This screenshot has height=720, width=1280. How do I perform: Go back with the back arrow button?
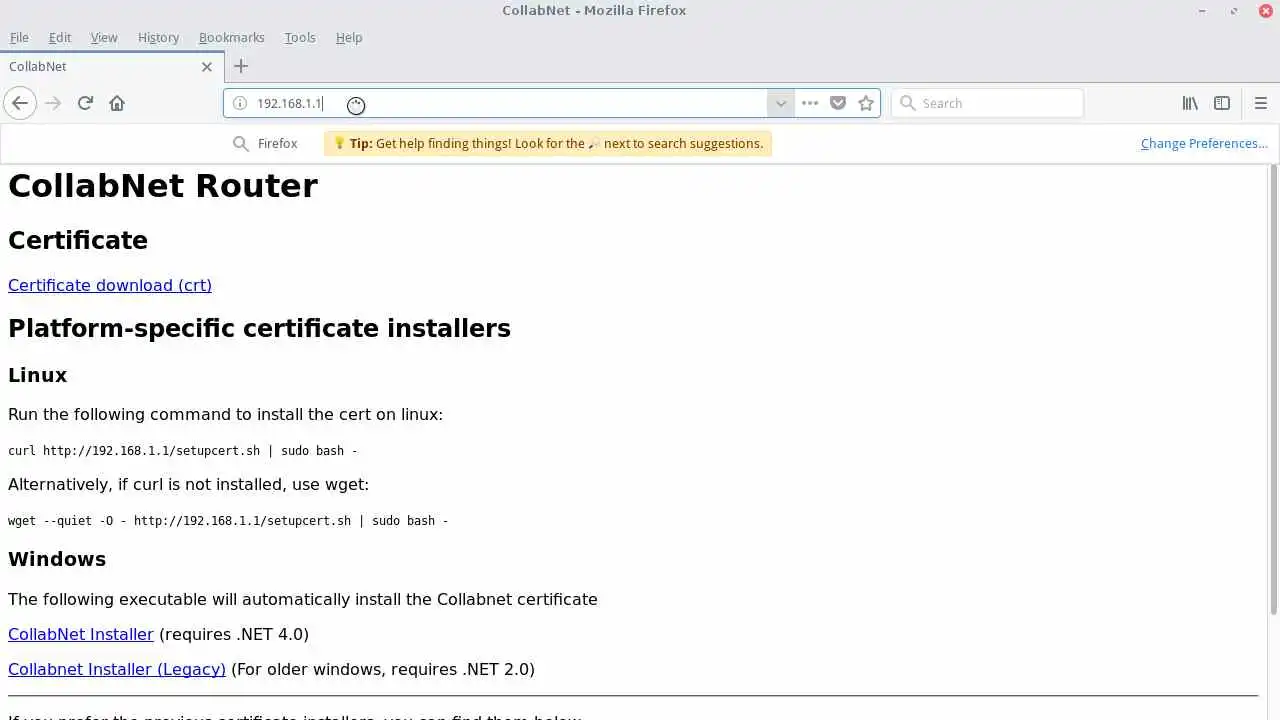pos(20,103)
